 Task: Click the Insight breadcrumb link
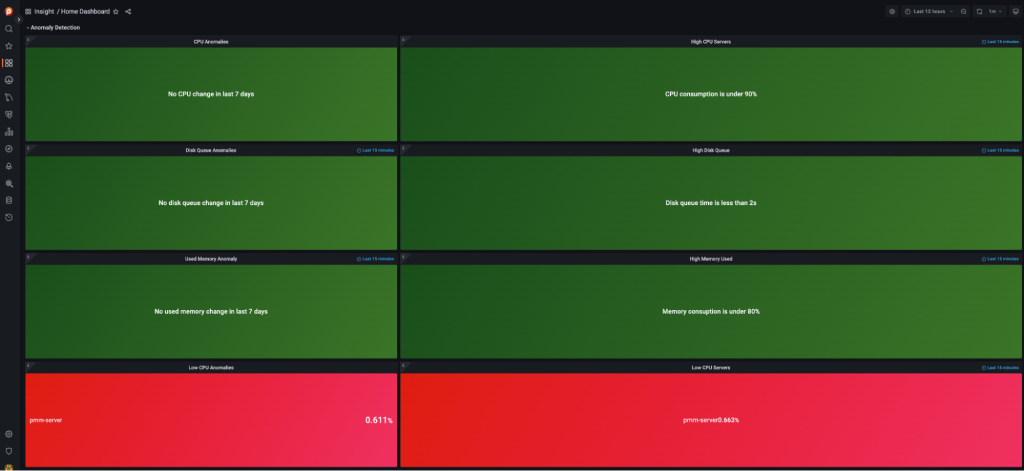44,11
